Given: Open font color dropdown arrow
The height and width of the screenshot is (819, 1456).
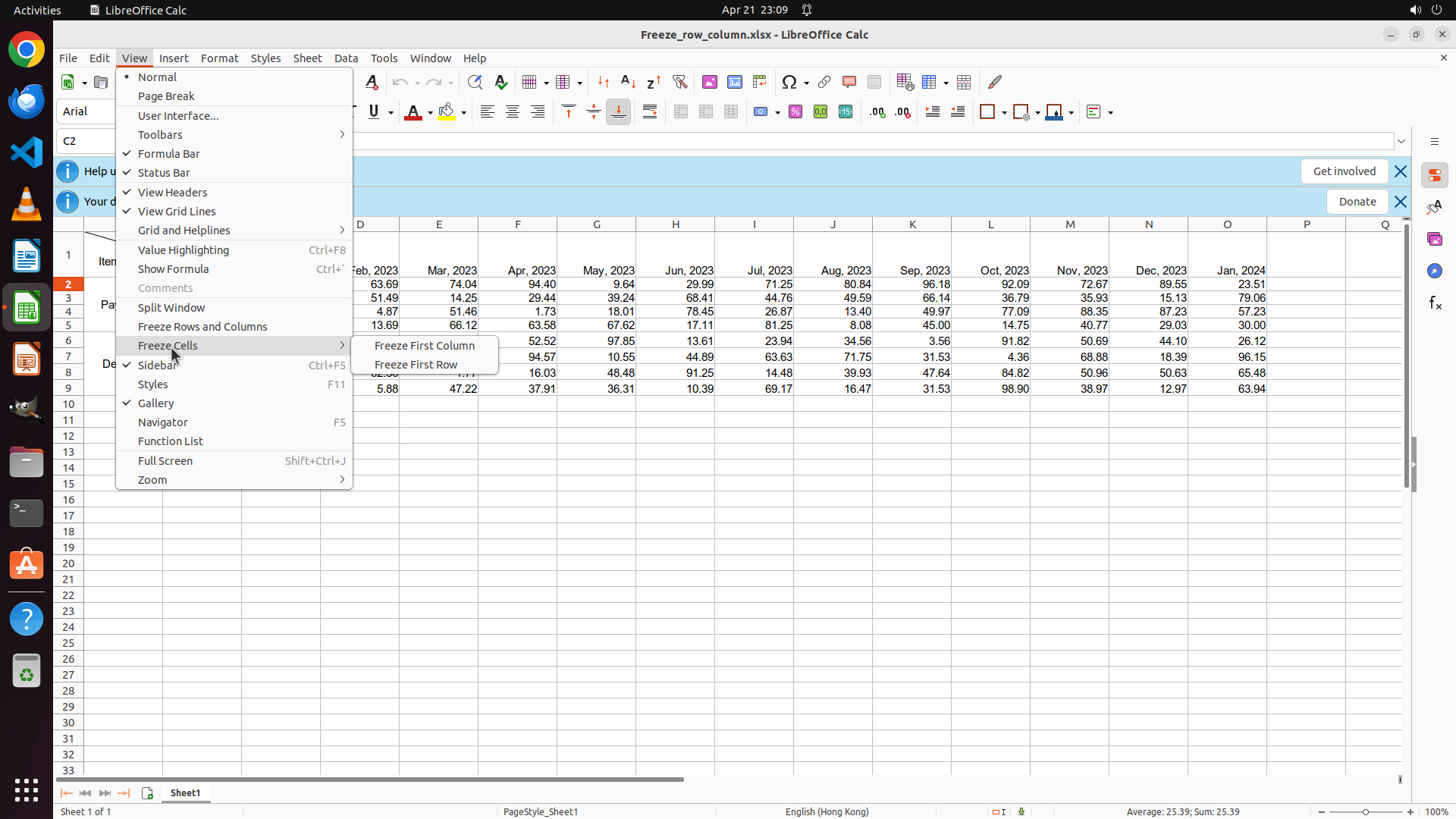Looking at the screenshot, I should coord(430,113).
